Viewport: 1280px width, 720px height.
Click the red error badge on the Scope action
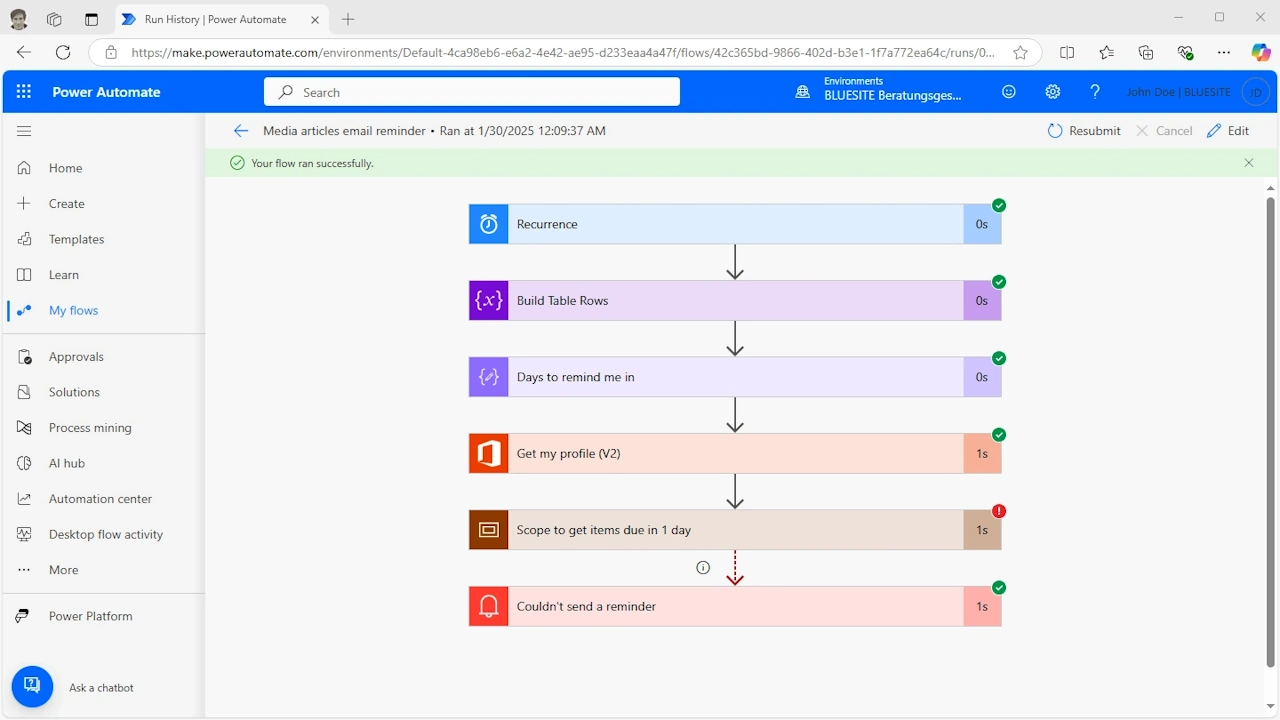tap(998, 511)
